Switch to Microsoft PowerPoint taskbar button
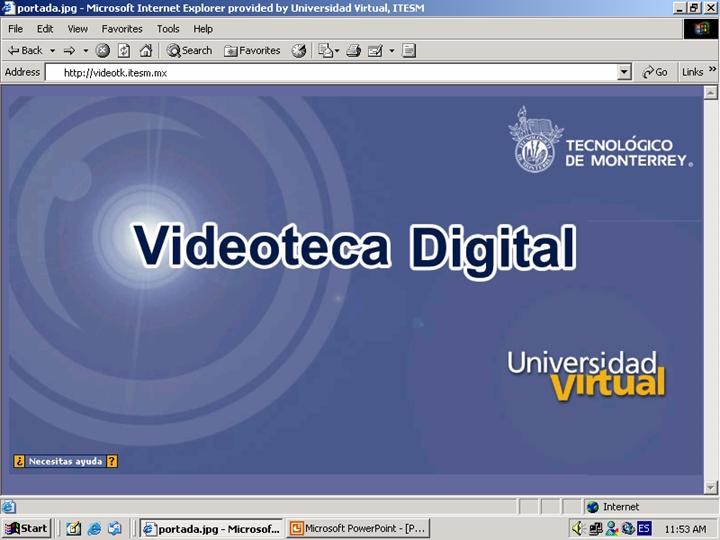The height and width of the screenshot is (540, 720). [358, 529]
